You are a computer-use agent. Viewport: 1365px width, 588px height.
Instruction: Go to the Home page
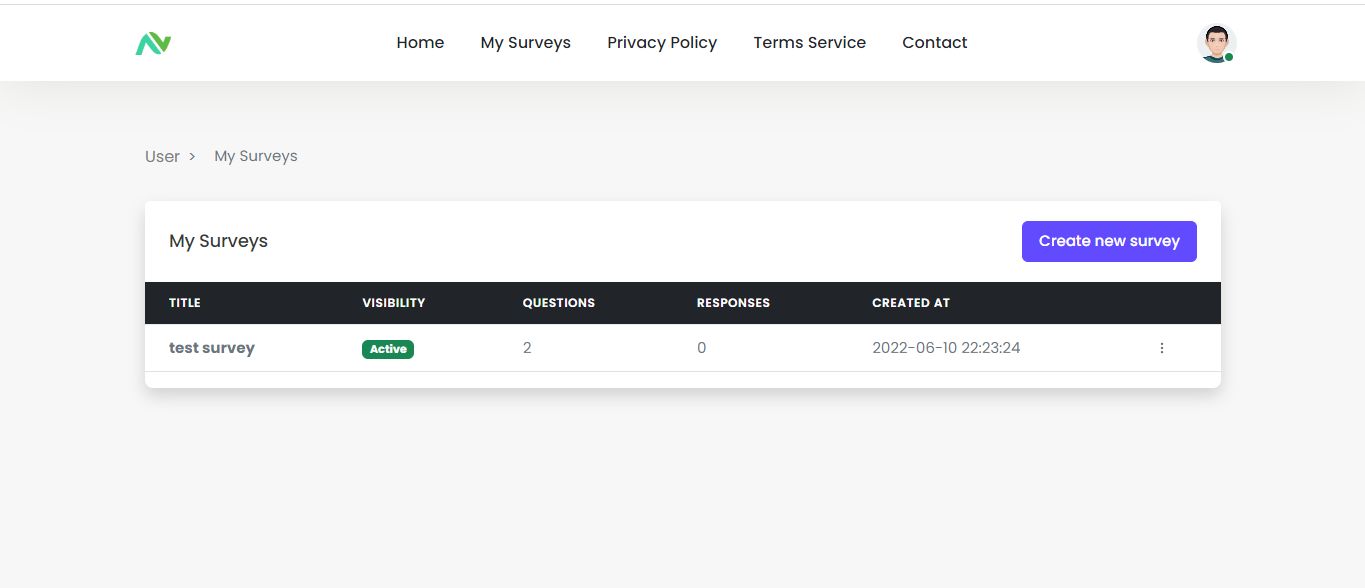(x=420, y=42)
